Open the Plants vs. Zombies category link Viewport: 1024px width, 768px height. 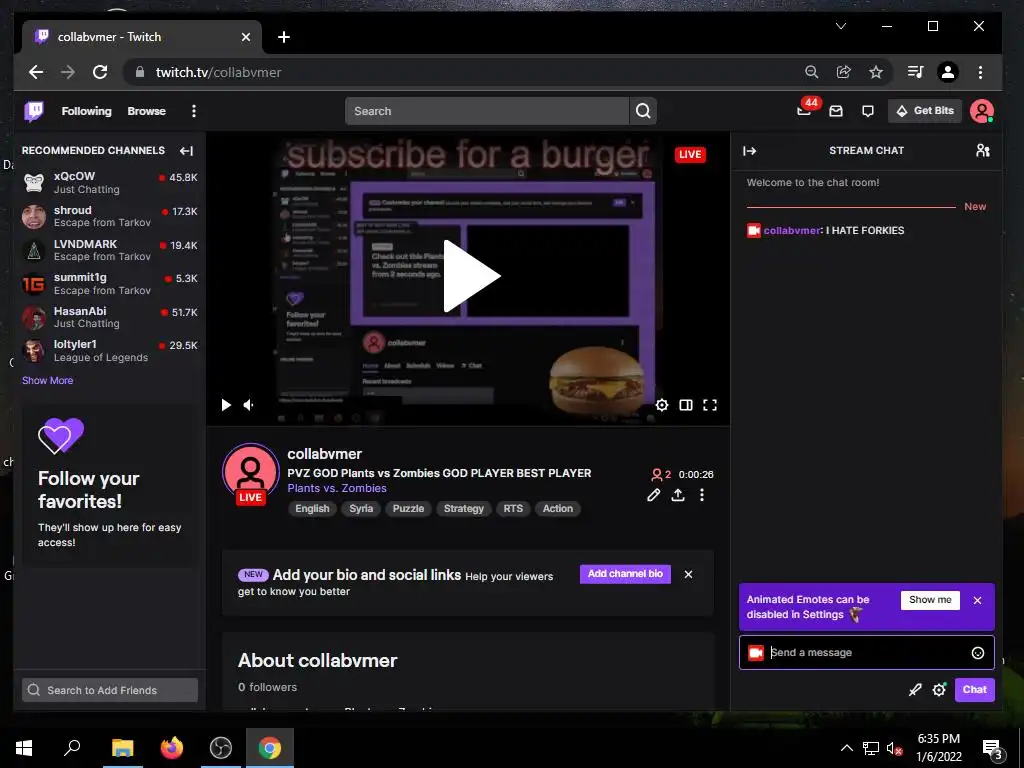click(x=337, y=488)
